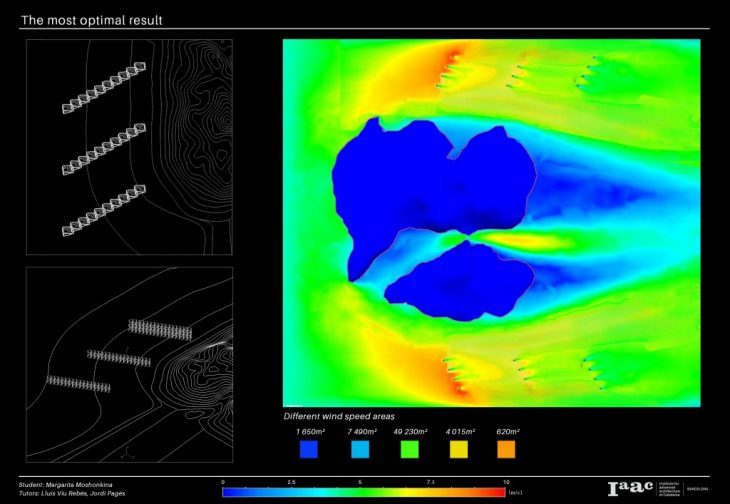Click 'The most optimal result' title

tap(93, 20)
